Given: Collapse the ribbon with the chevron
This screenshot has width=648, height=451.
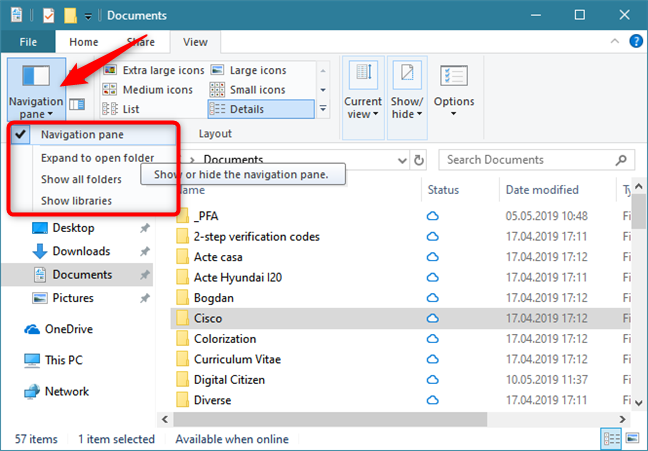Looking at the screenshot, I should point(615,41).
